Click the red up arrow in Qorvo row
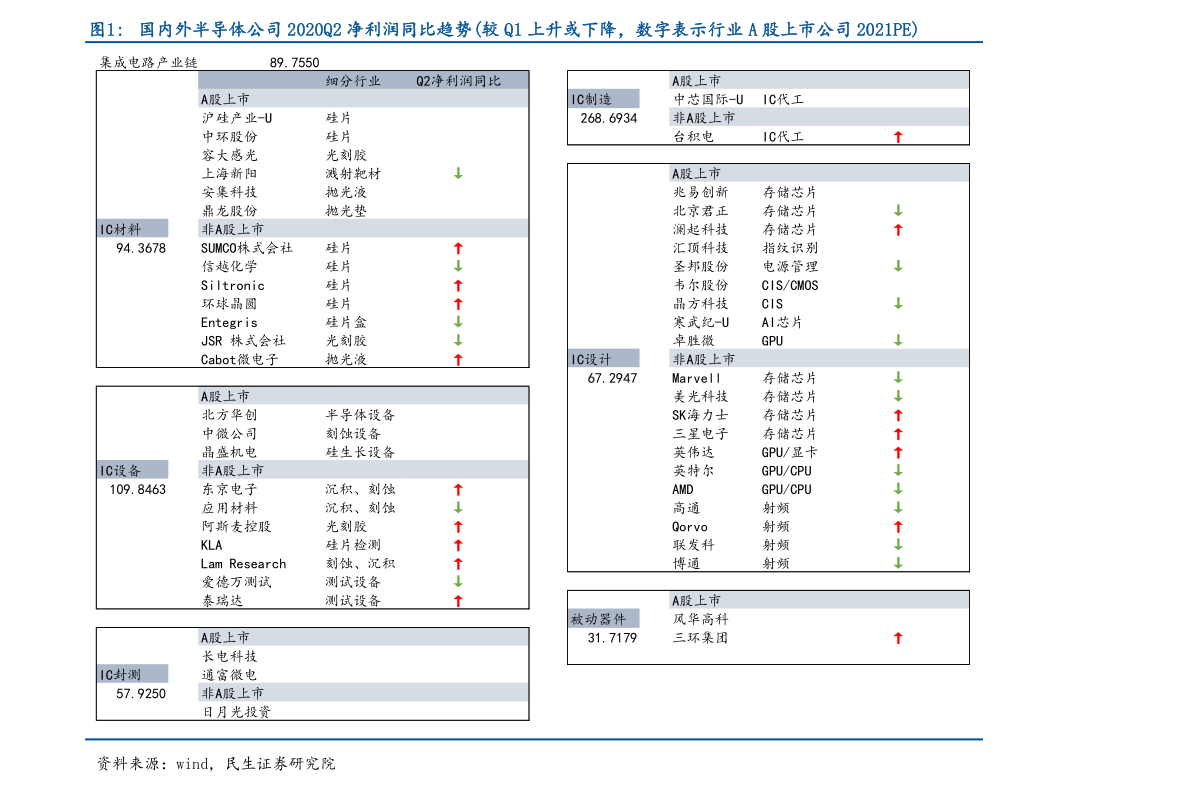The width and height of the screenshot is (1191, 792). (x=898, y=526)
